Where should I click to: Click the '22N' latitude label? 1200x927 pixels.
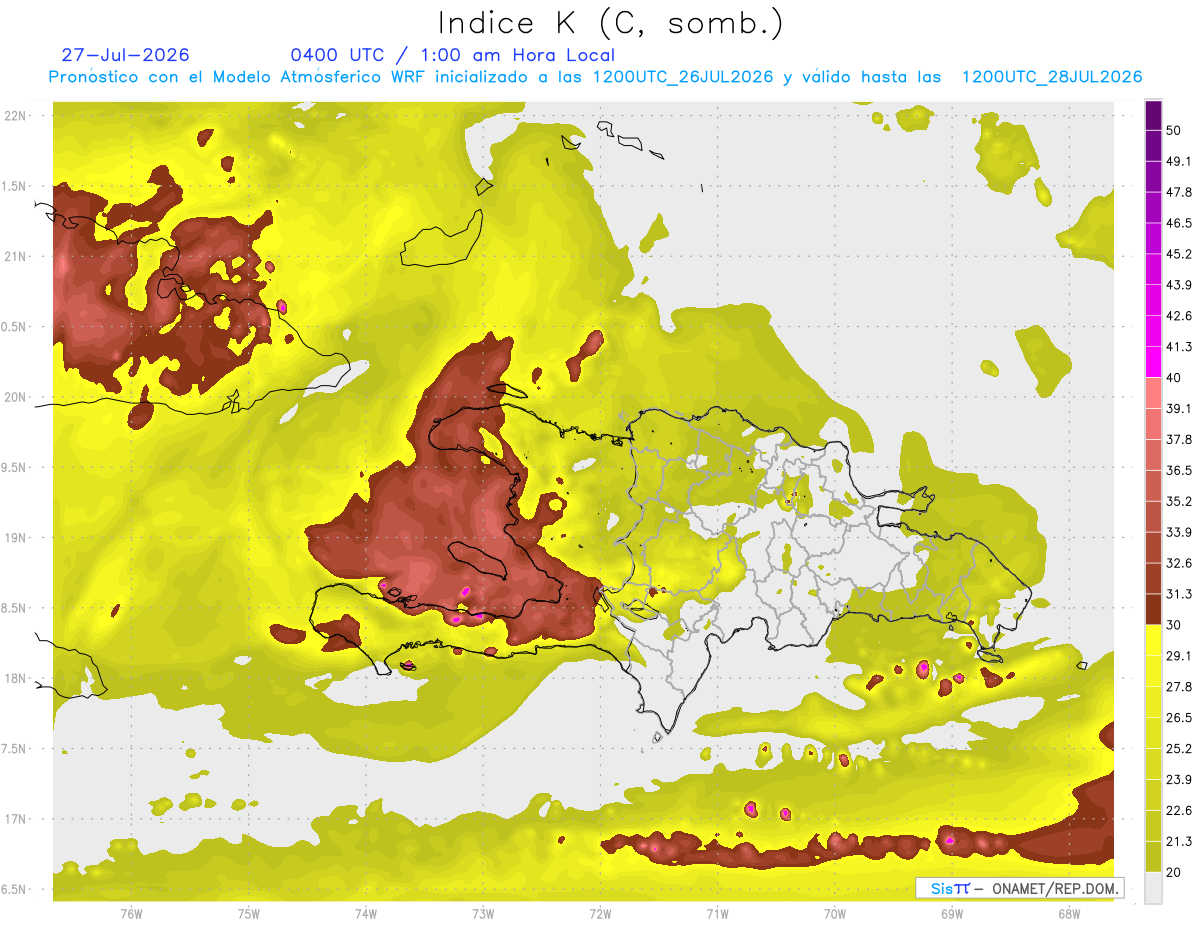coord(16,115)
